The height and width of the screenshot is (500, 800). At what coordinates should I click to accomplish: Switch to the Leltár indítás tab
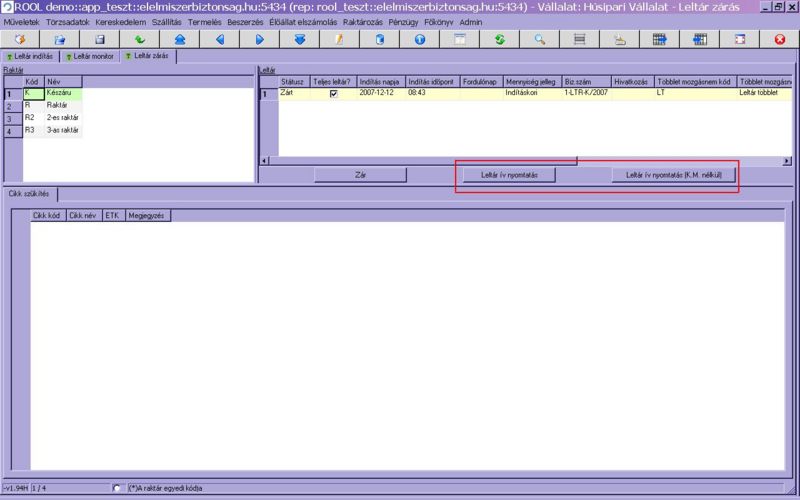point(30,57)
